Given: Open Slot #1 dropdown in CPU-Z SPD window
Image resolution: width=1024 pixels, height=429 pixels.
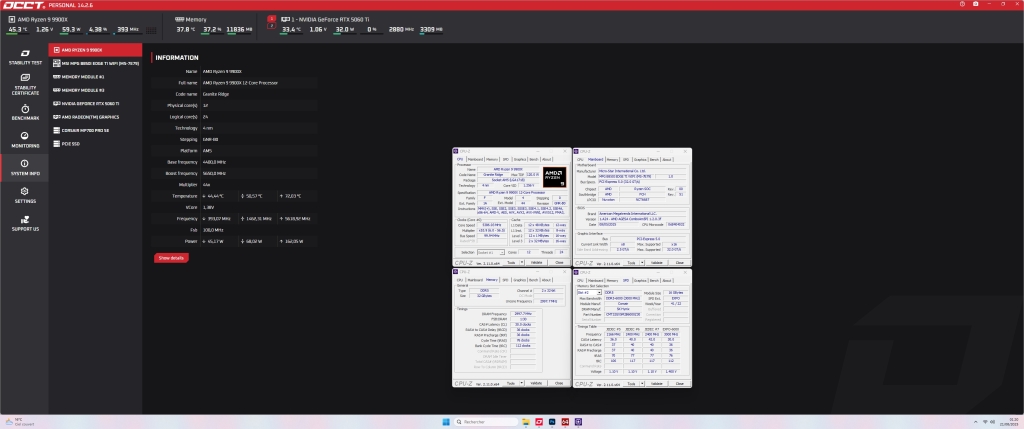Looking at the screenshot, I should click(x=589, y=293).
